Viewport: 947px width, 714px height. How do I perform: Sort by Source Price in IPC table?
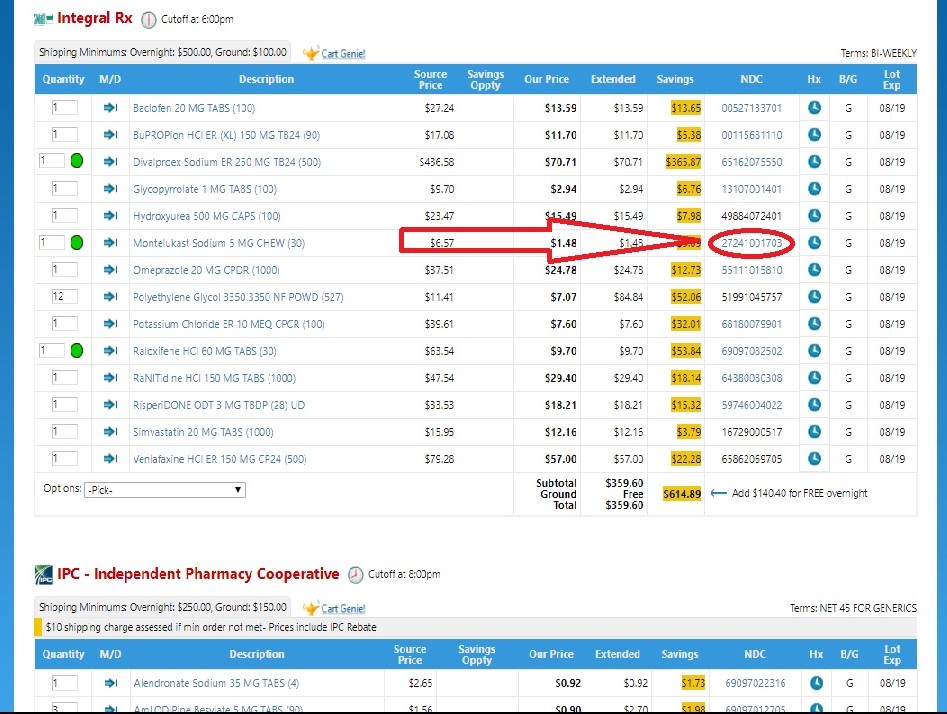point(410,654)
